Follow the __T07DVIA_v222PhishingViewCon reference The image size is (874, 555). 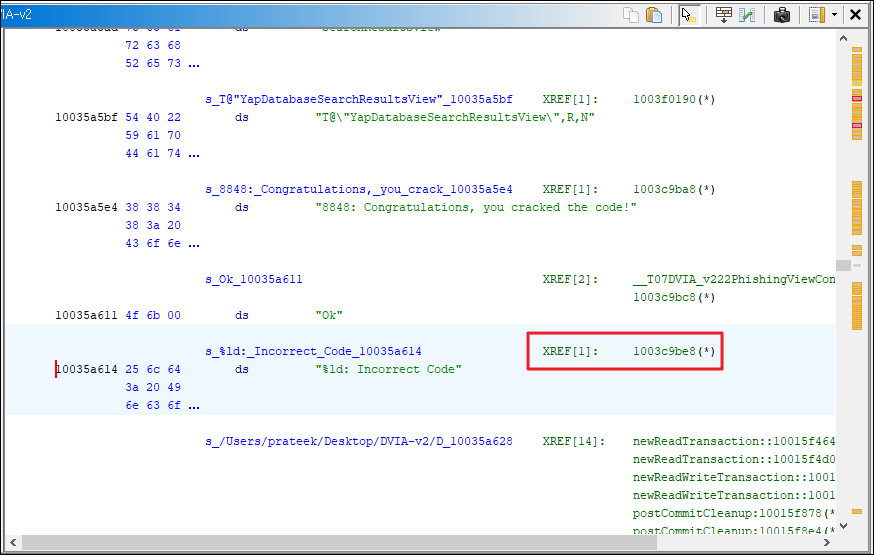(x=734, y=280)
